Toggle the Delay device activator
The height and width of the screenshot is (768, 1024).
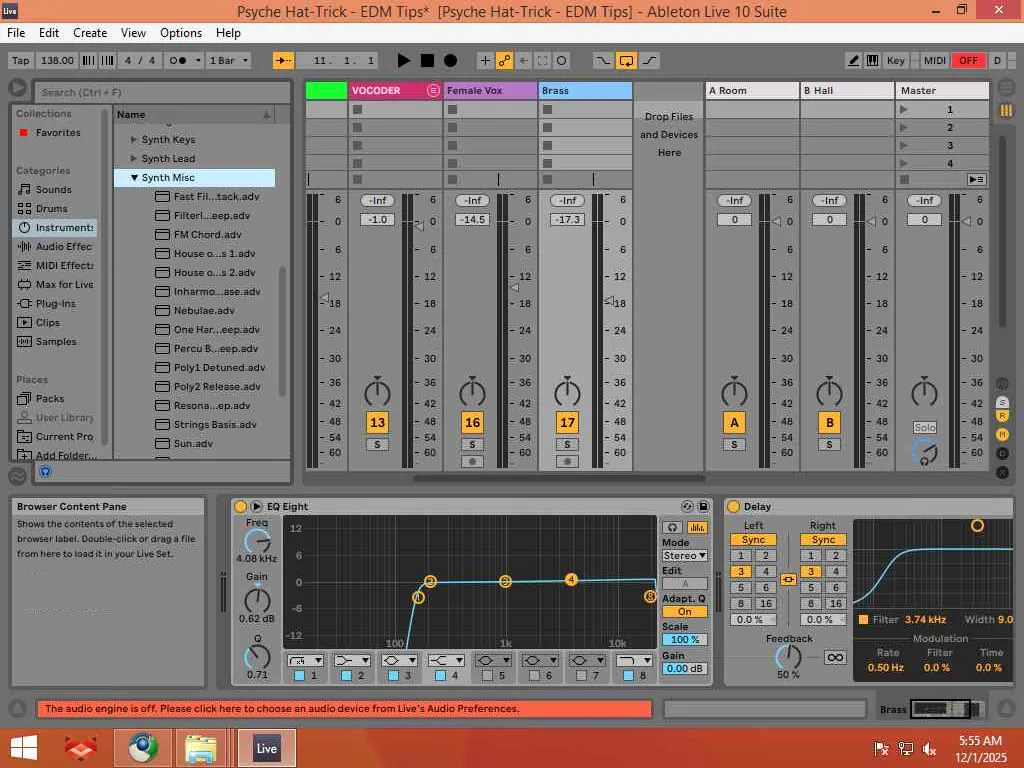[733, 507]
